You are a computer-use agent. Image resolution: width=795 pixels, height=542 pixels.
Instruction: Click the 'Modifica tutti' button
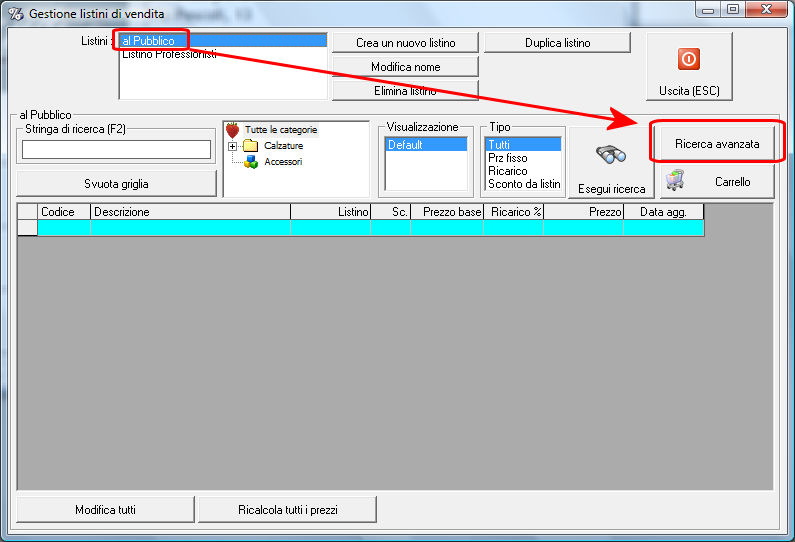point(105,510)
